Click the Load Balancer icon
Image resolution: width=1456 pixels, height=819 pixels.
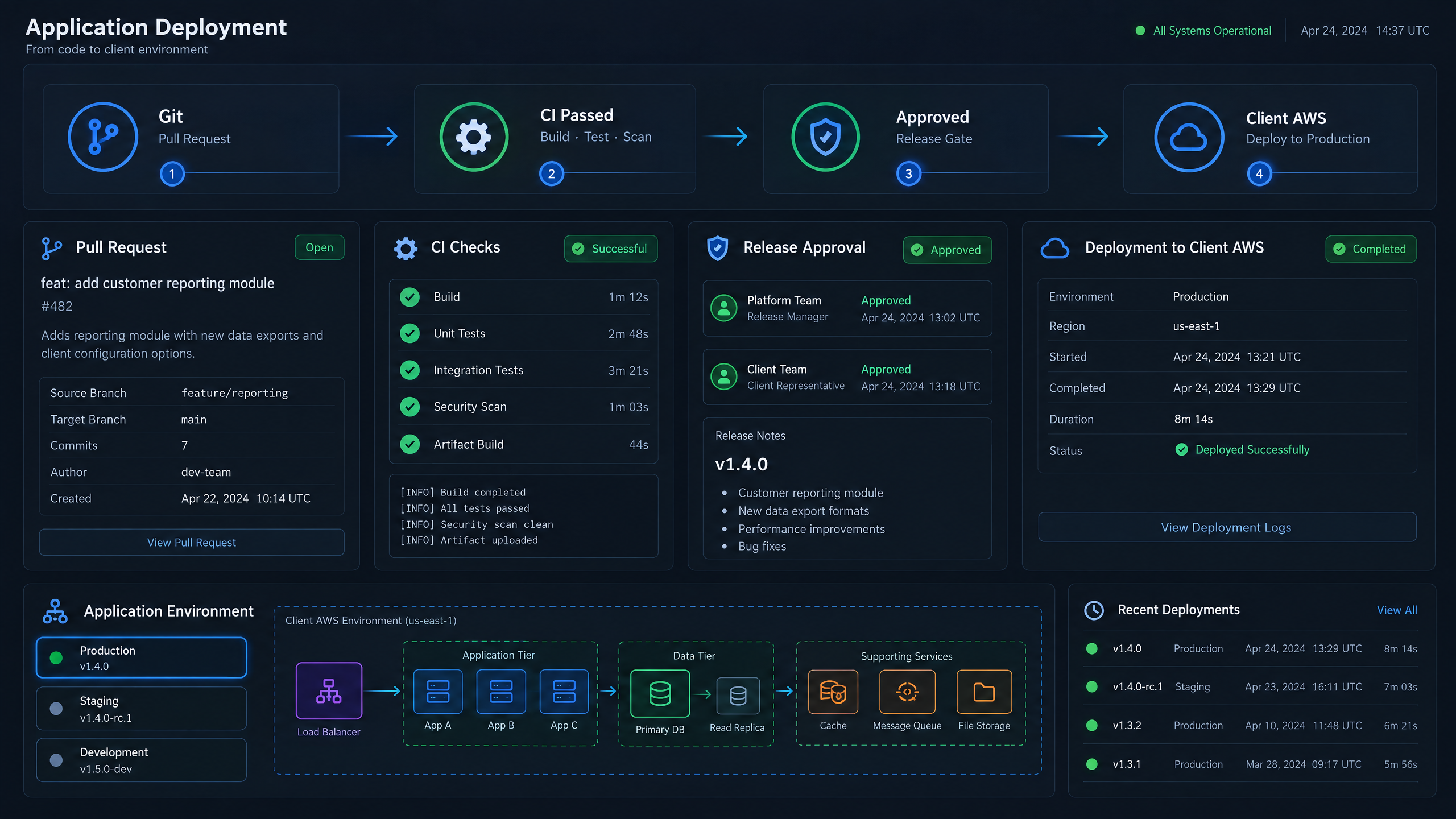[329, 690]
